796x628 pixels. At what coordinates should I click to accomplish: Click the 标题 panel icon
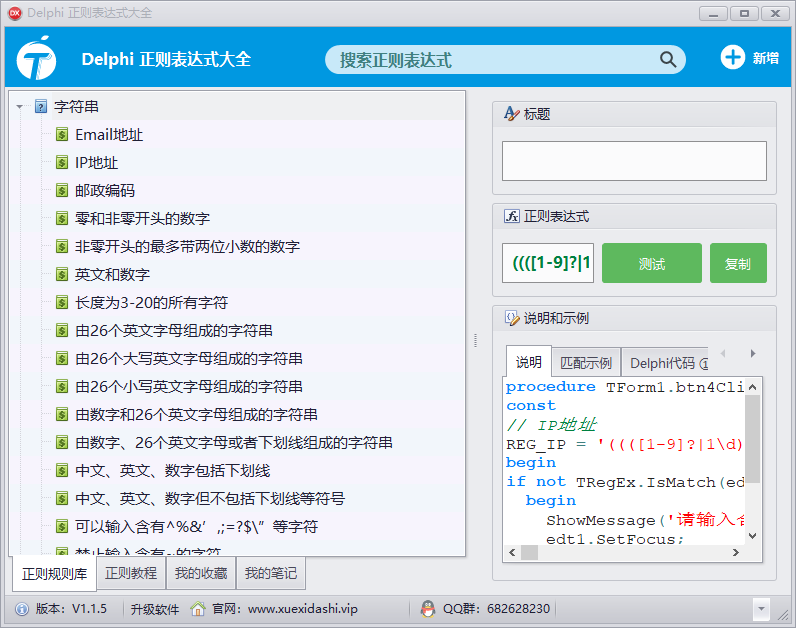pos(512,114)
